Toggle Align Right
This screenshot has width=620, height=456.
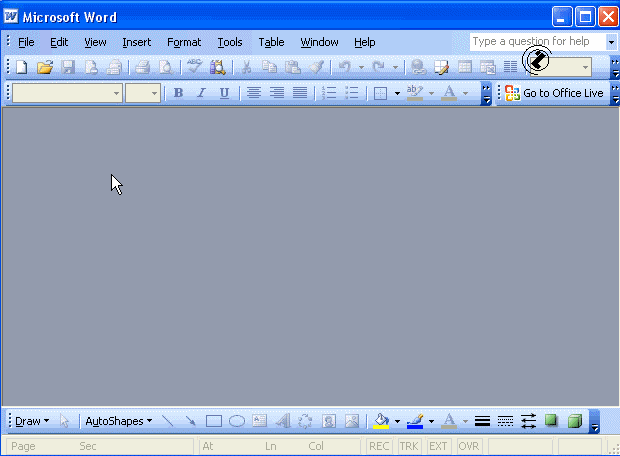click(x=277, y=93)
